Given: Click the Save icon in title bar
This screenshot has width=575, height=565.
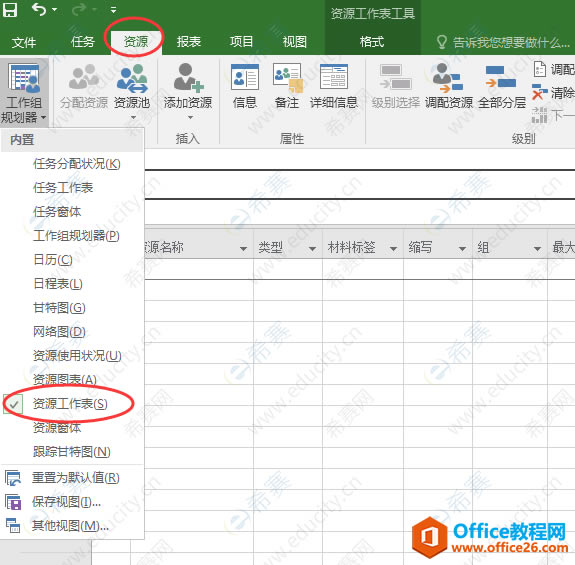Looking at the screenshot, I should click(10, 9).
